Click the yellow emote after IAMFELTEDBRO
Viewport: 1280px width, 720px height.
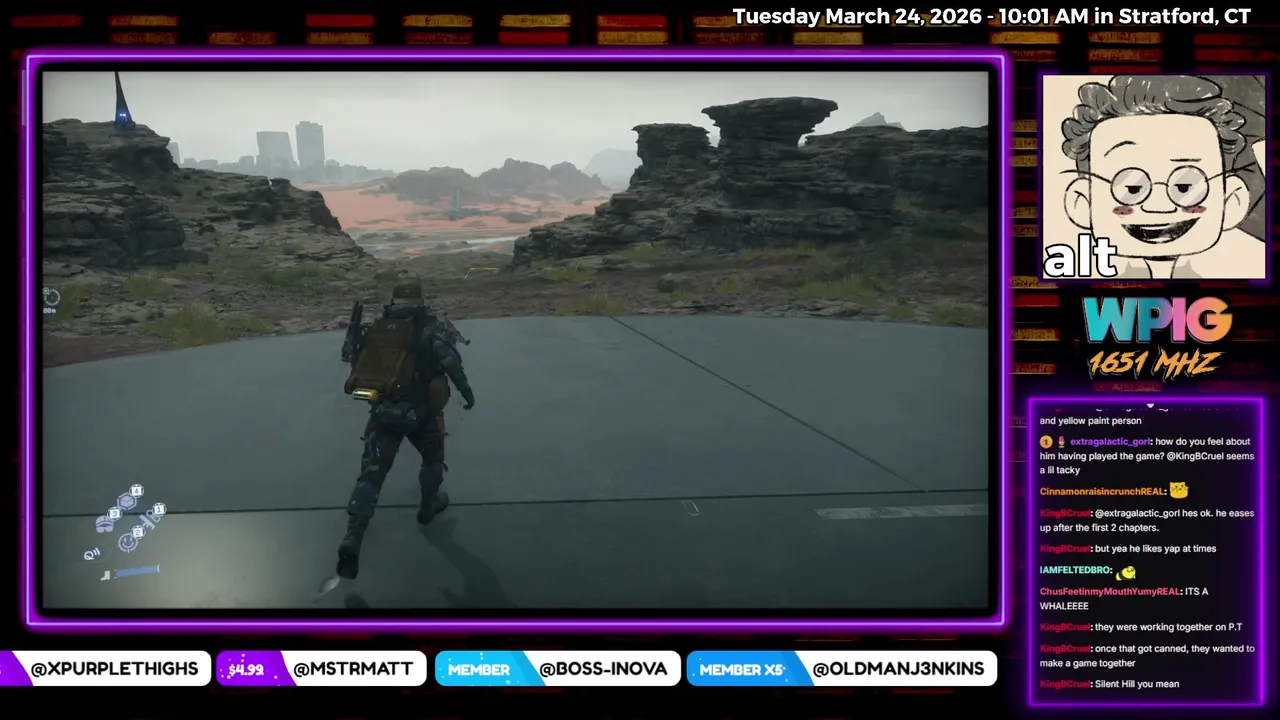click(1126, 573)
